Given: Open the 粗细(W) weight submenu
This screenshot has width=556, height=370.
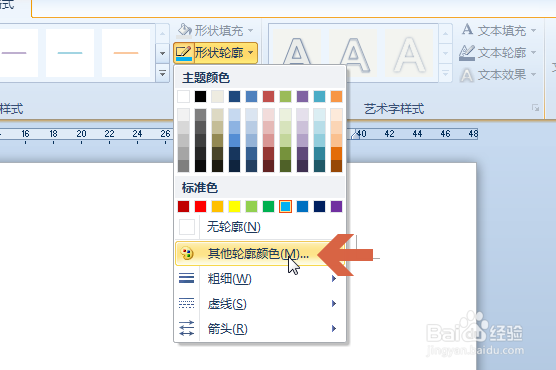Looking at the screenshot, I should (260, 279).
